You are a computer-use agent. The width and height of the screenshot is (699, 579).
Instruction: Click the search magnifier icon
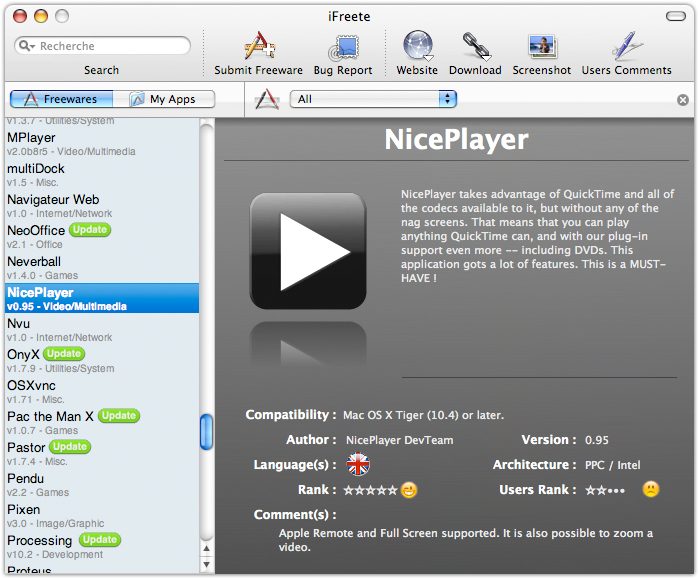(26, 46)
